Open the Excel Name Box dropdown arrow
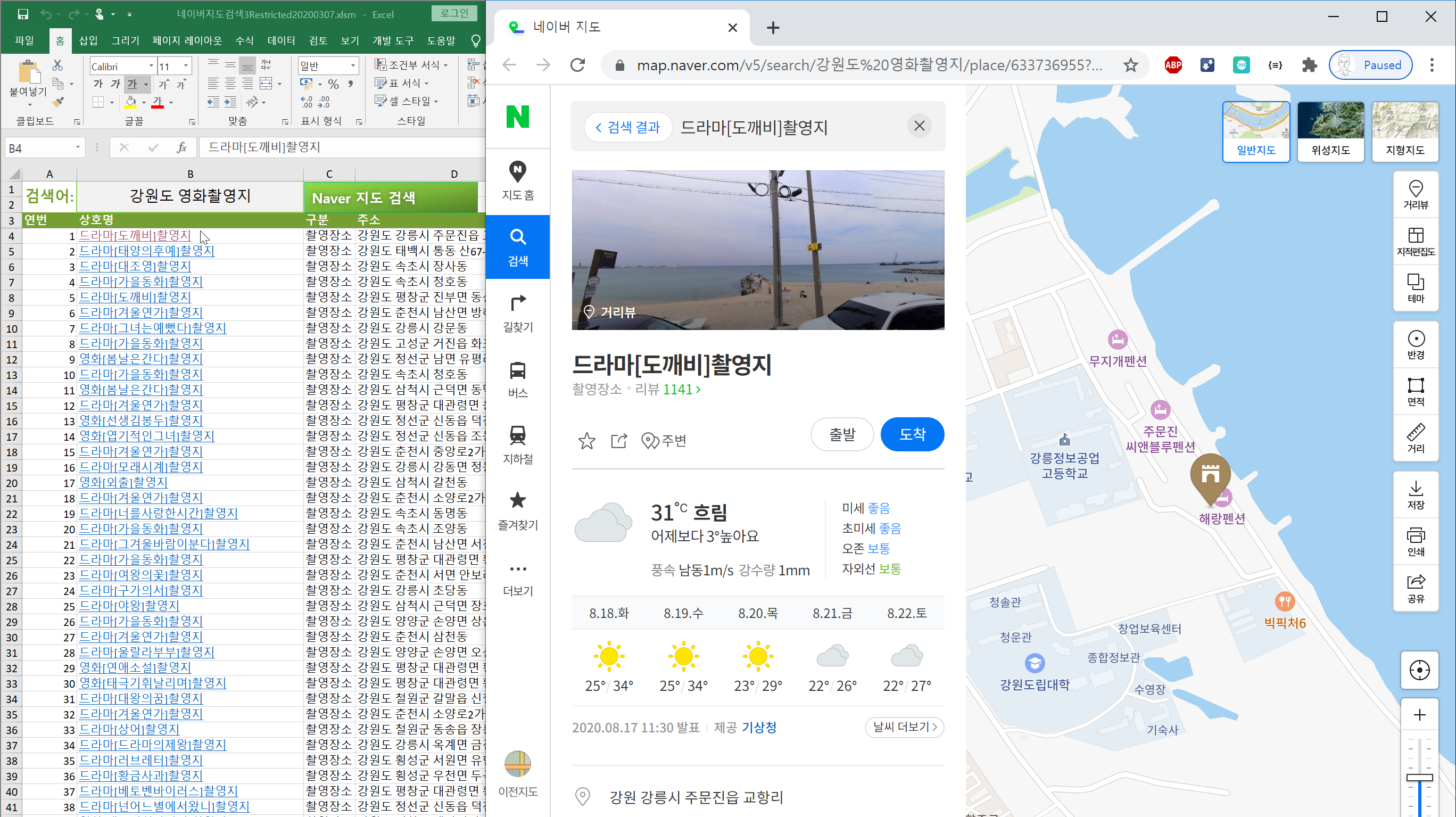 coord(78,147)
